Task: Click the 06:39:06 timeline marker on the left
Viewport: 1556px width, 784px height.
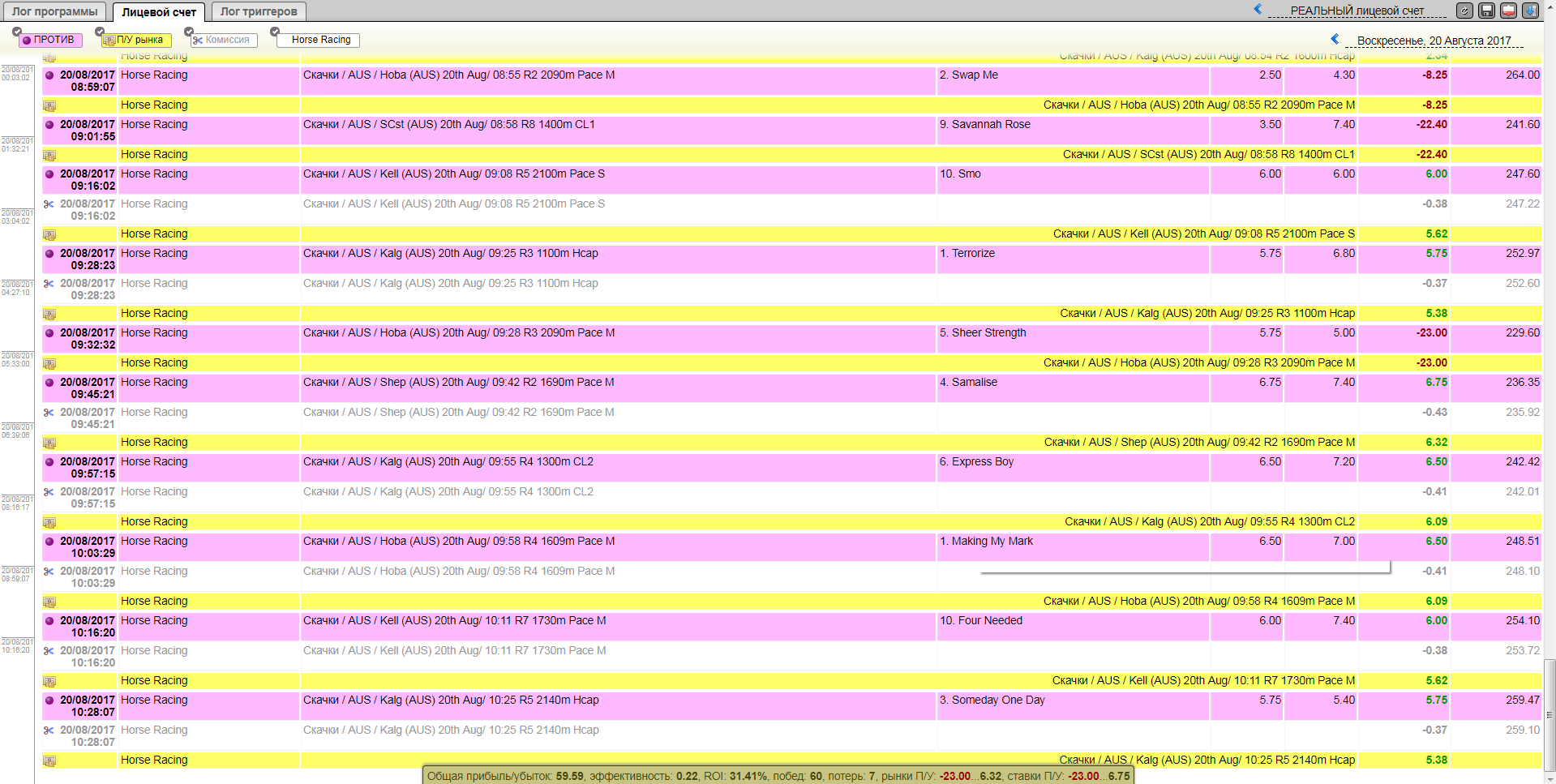Action: 16,431
